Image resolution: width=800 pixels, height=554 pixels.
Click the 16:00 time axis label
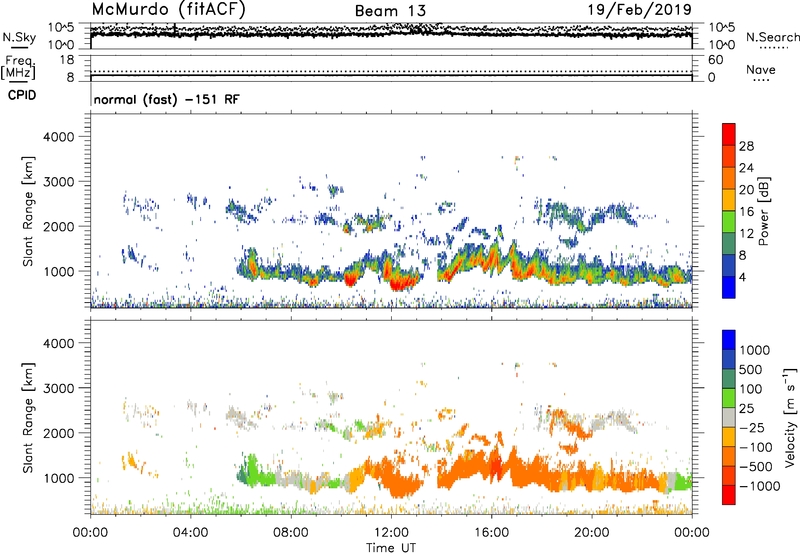coord(491,532)
